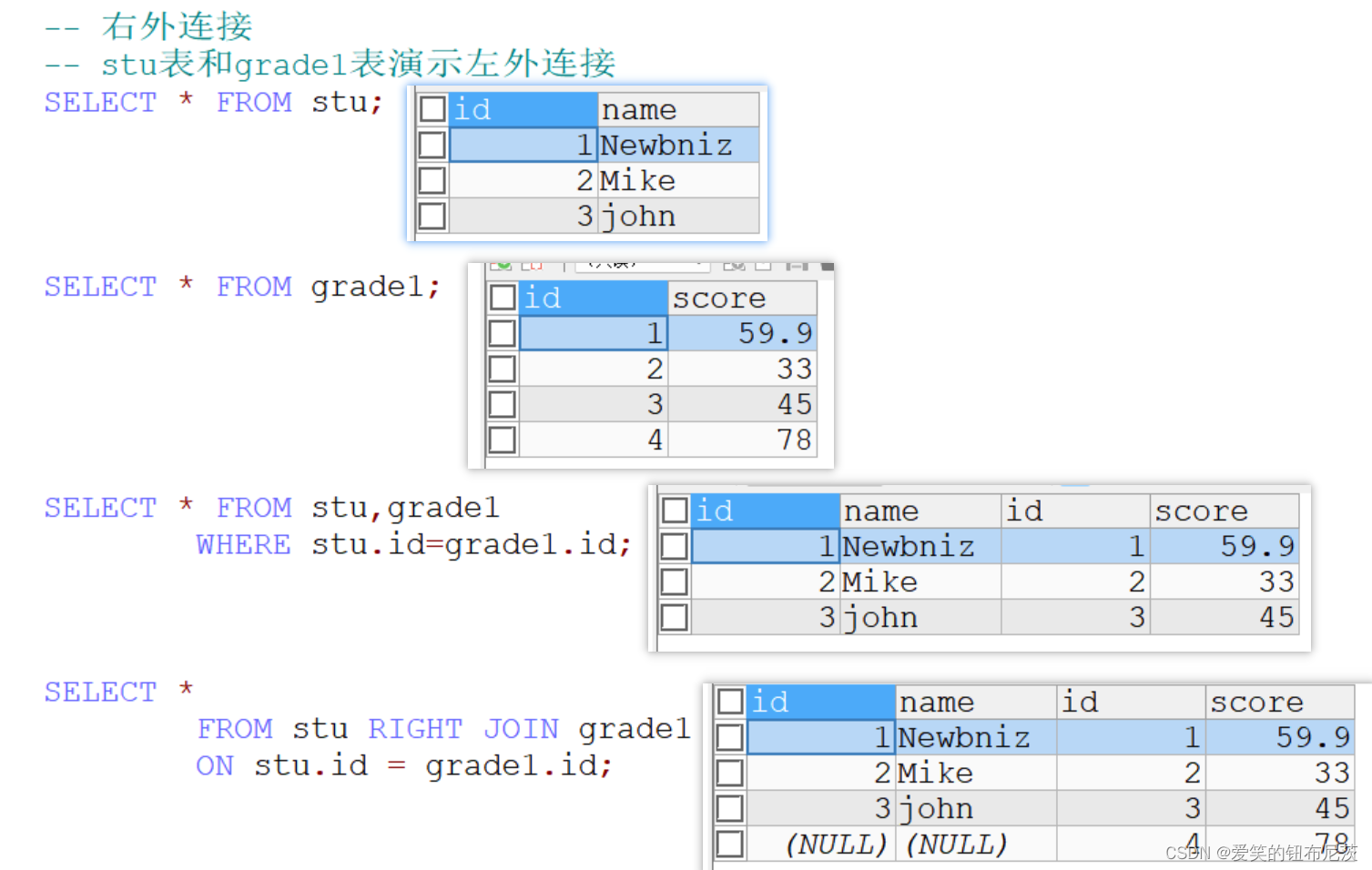The height and width of the screenshot is (870, 1372).
Task: Check the Newbniz row checkbox in RIGHT JOIN result
Action: pyautogui.click(x=730, y=737)
